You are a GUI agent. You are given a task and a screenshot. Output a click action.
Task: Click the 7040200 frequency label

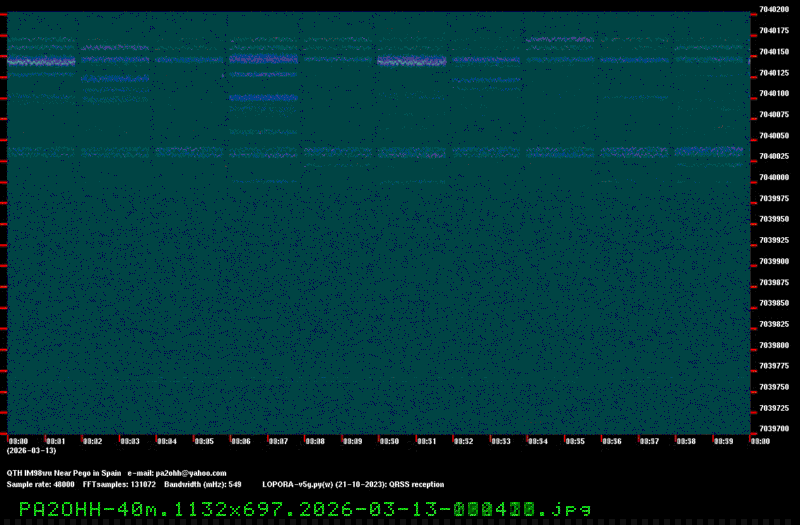pyautogui.click(x=776, y=10)
